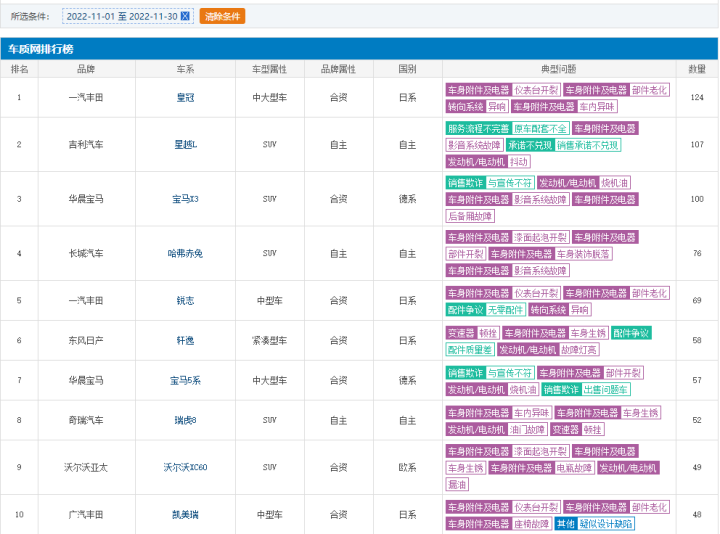
Task: Click the 配件质量差 tag in 轩逸 row
Action: click(x=470, y=350)
